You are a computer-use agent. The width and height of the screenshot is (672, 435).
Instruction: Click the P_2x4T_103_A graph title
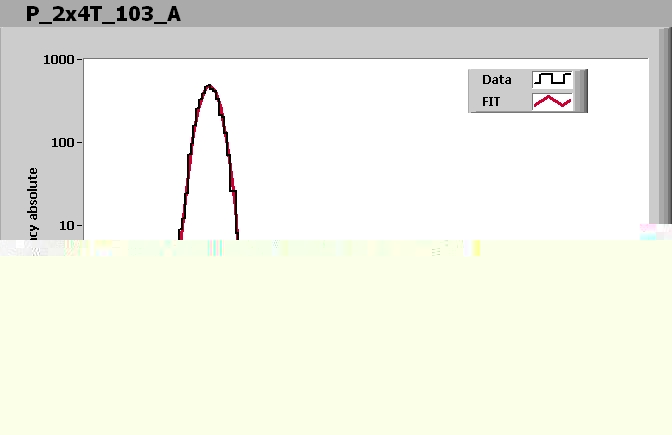tap(103, 14)
